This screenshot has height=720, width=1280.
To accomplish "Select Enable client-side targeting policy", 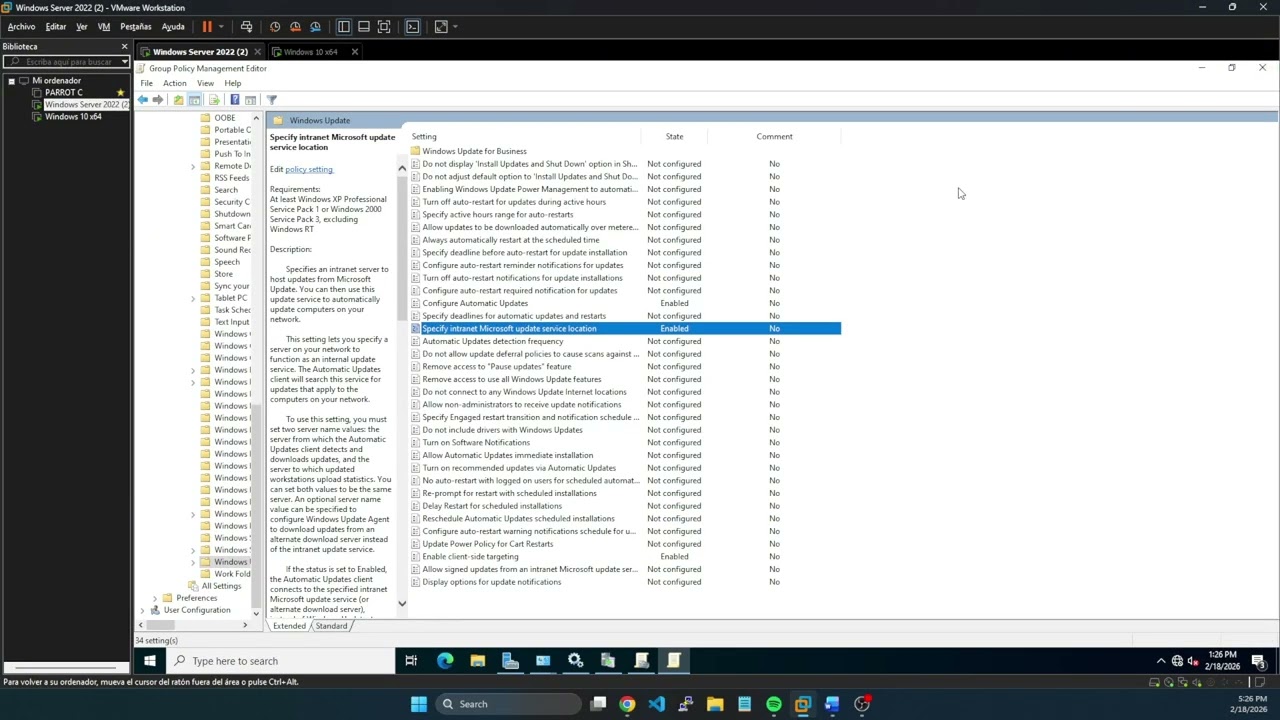I will point(470,557).
